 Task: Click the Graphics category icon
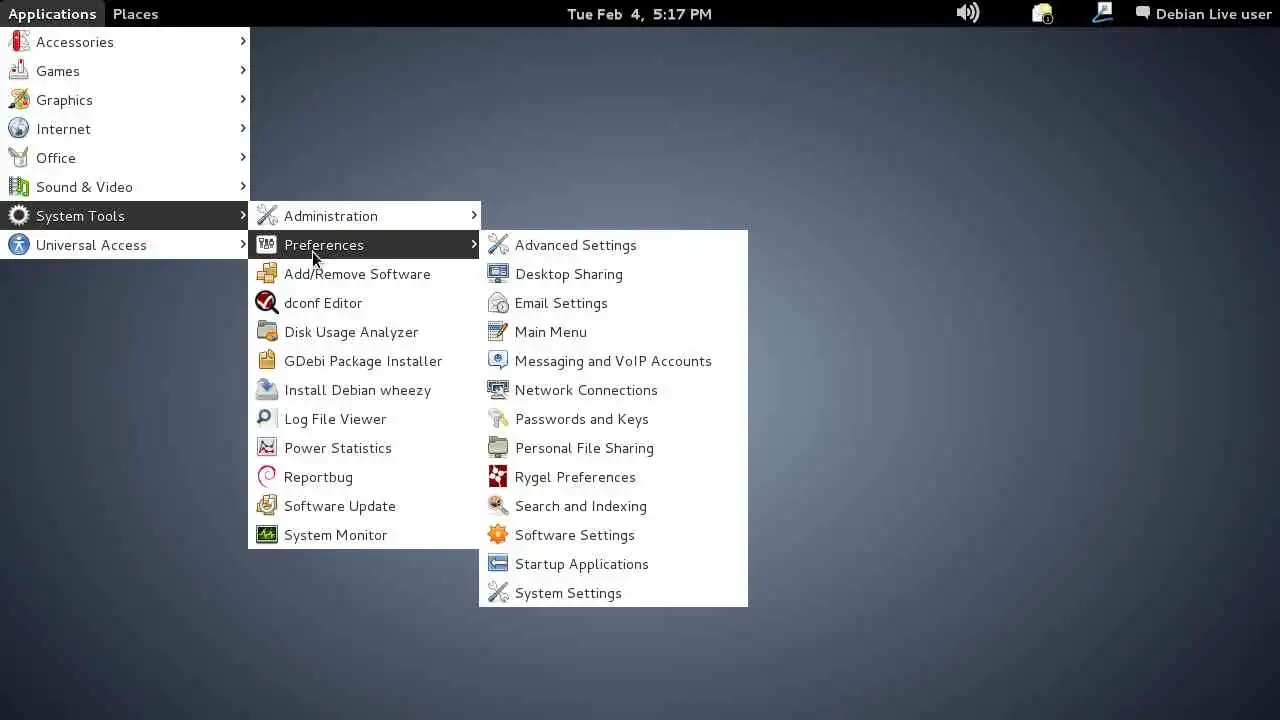coord(19,100)
